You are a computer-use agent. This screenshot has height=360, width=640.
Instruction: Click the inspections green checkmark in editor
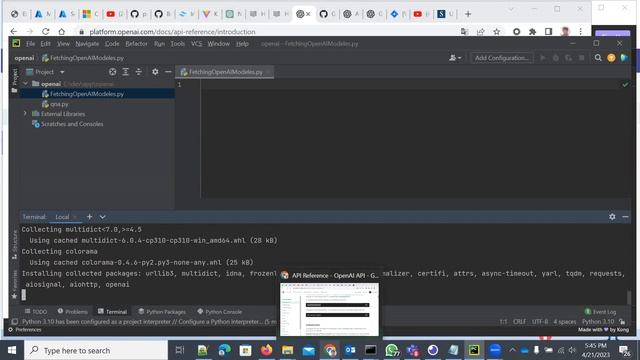point(625,84)
